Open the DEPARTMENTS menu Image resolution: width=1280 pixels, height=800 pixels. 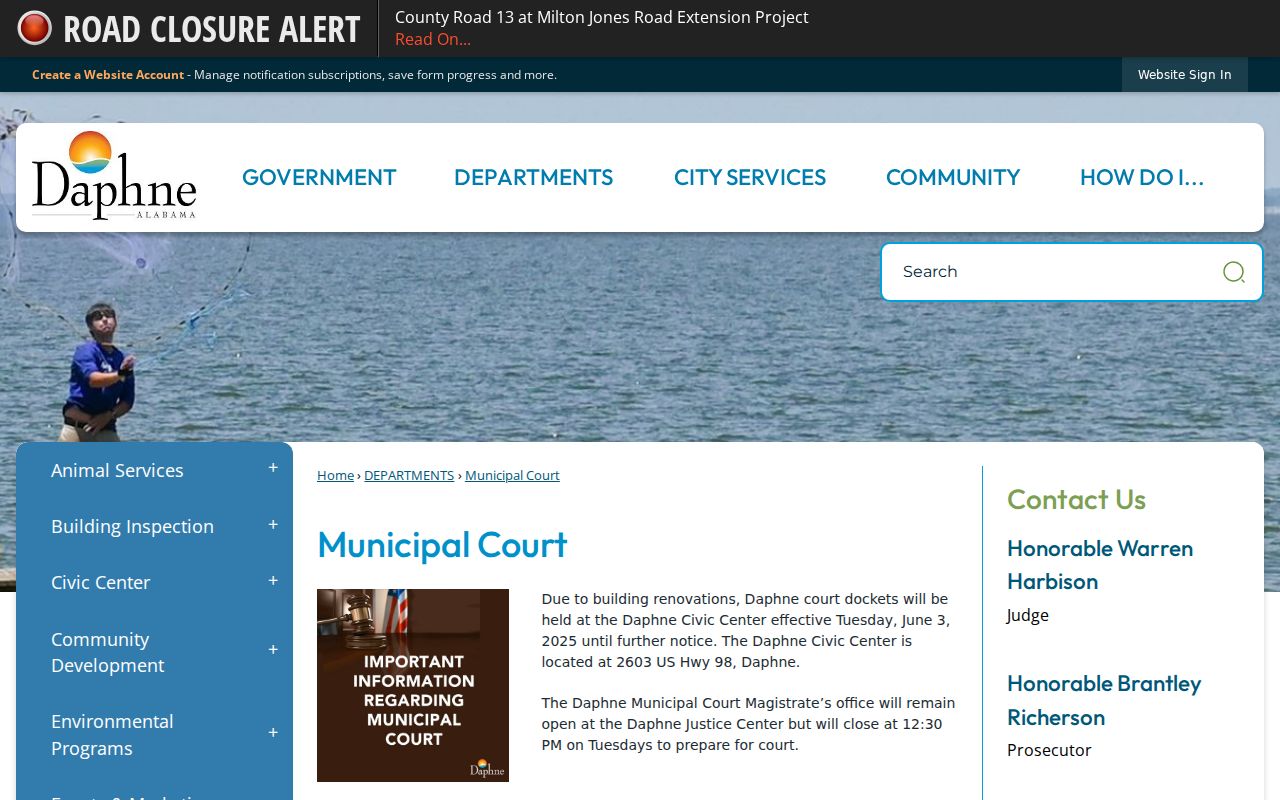(533, 177)
